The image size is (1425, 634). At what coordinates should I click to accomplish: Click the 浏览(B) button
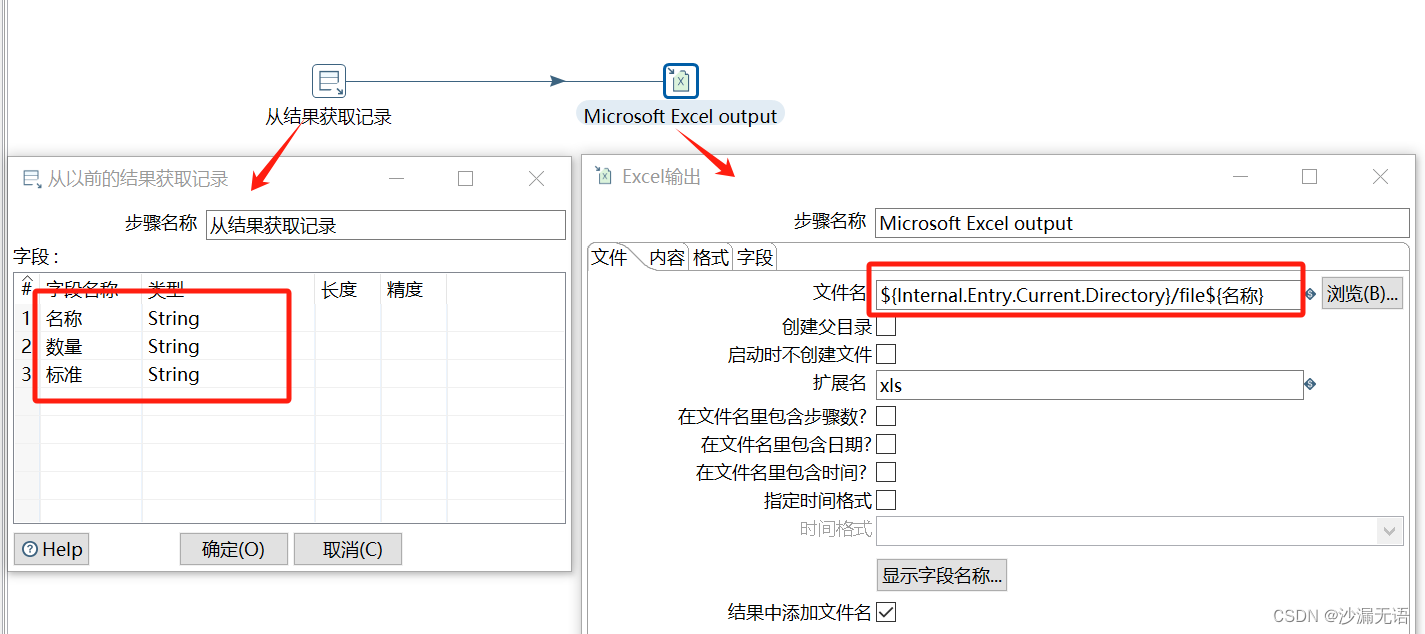[x=1362, y=293]
